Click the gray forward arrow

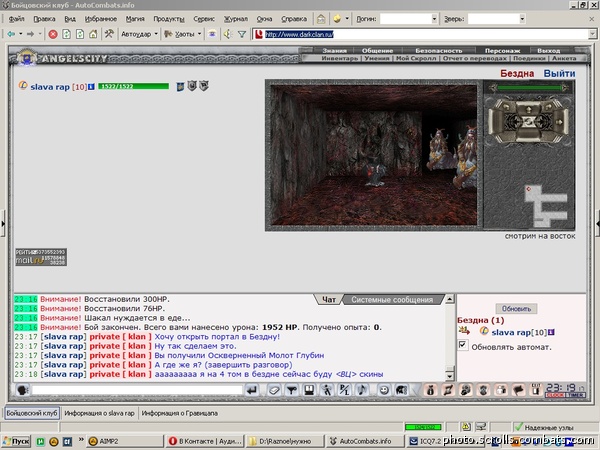31,34
